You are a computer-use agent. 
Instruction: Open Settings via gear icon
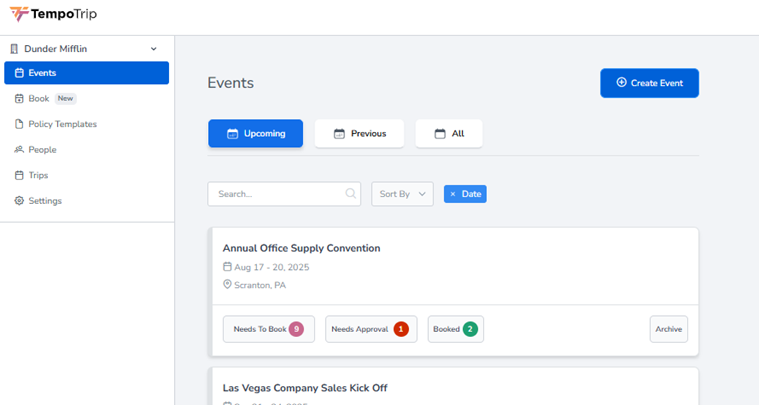(x=19, y=201)
